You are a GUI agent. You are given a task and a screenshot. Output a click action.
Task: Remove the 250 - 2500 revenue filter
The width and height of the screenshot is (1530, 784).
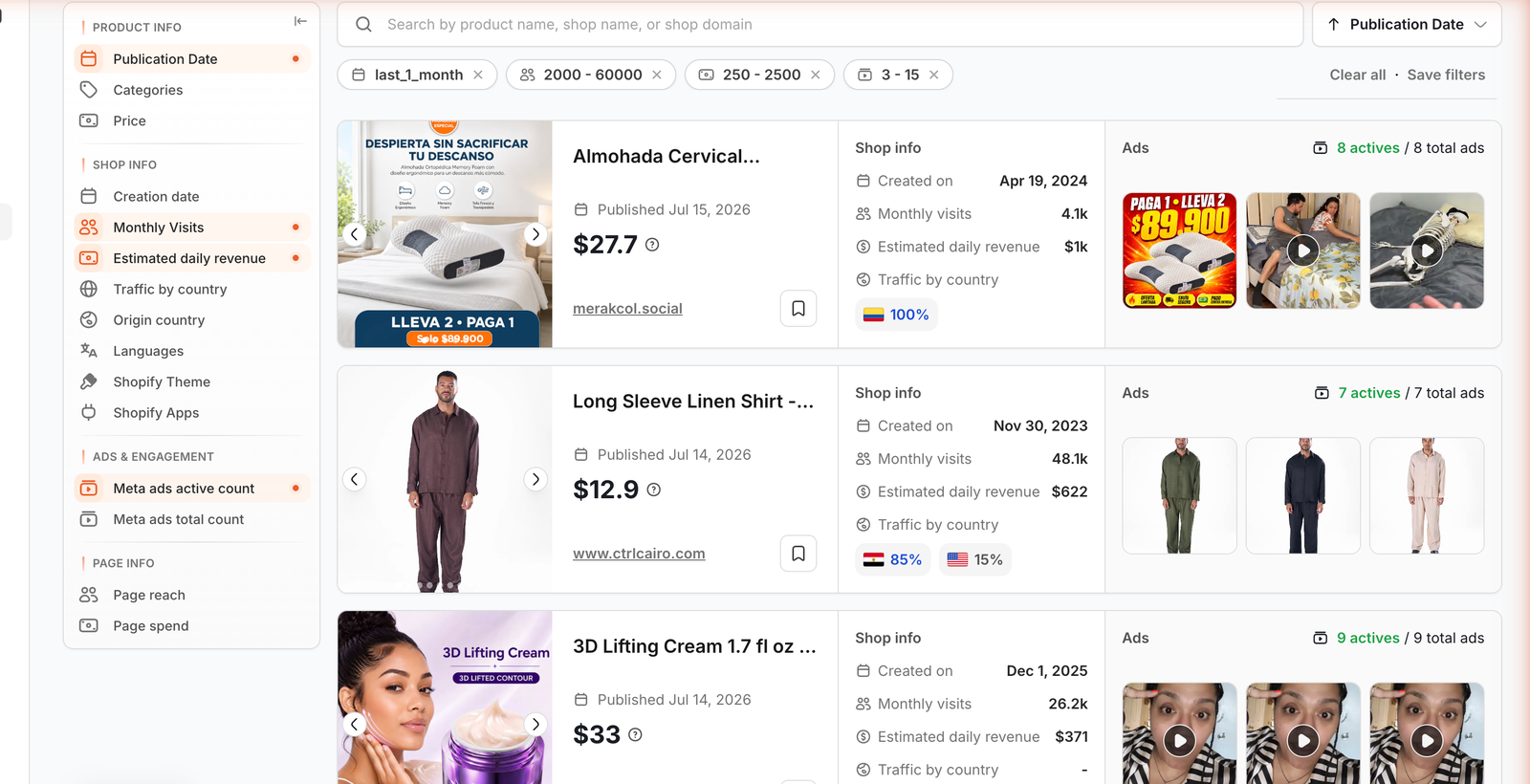[816, 75]
